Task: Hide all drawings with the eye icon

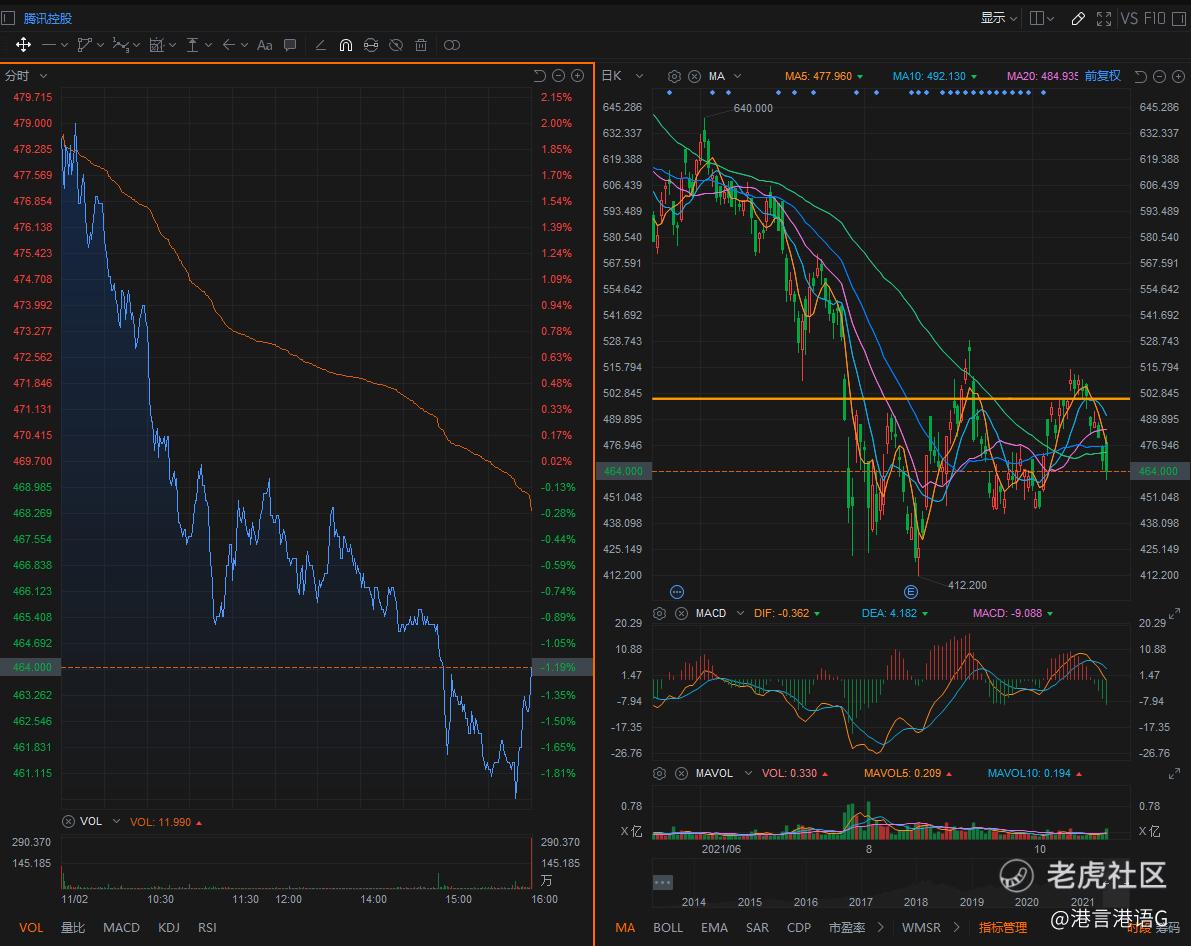Action: (x=396, y=45)
